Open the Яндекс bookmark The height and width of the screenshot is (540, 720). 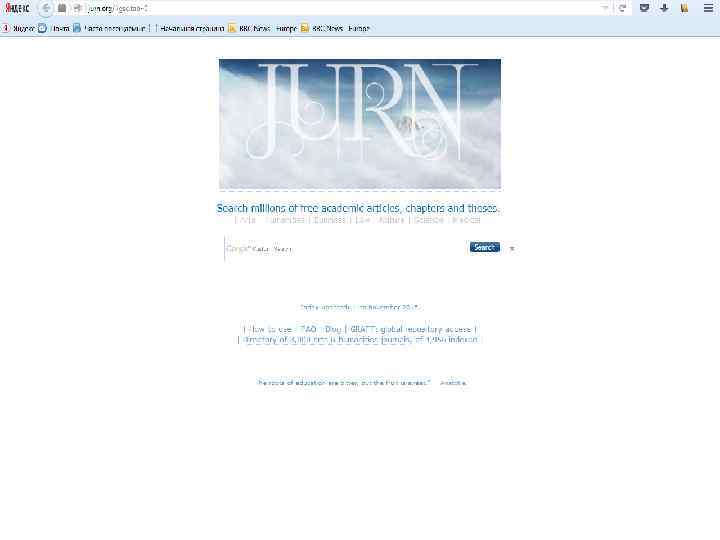18,28
